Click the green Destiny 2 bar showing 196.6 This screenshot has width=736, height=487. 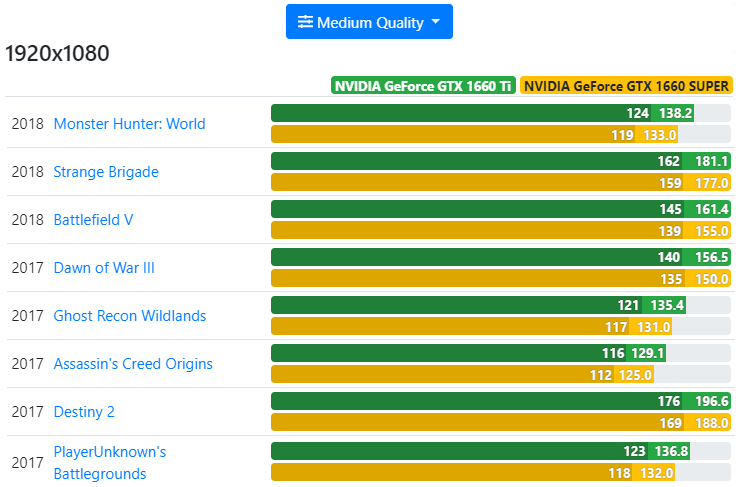click(501, 401)
